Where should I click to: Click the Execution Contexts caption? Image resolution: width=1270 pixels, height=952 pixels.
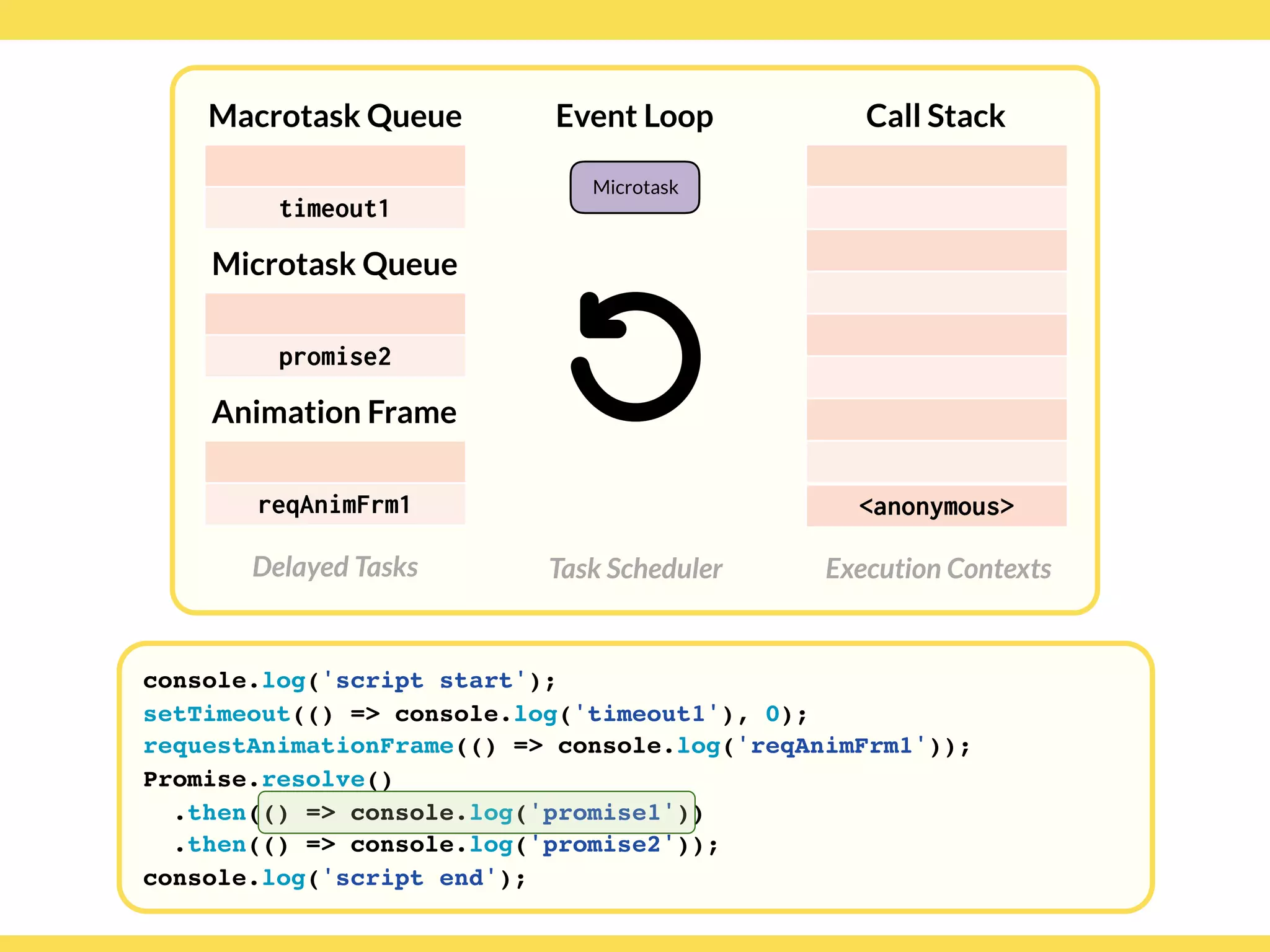click(x=938, y=568)
